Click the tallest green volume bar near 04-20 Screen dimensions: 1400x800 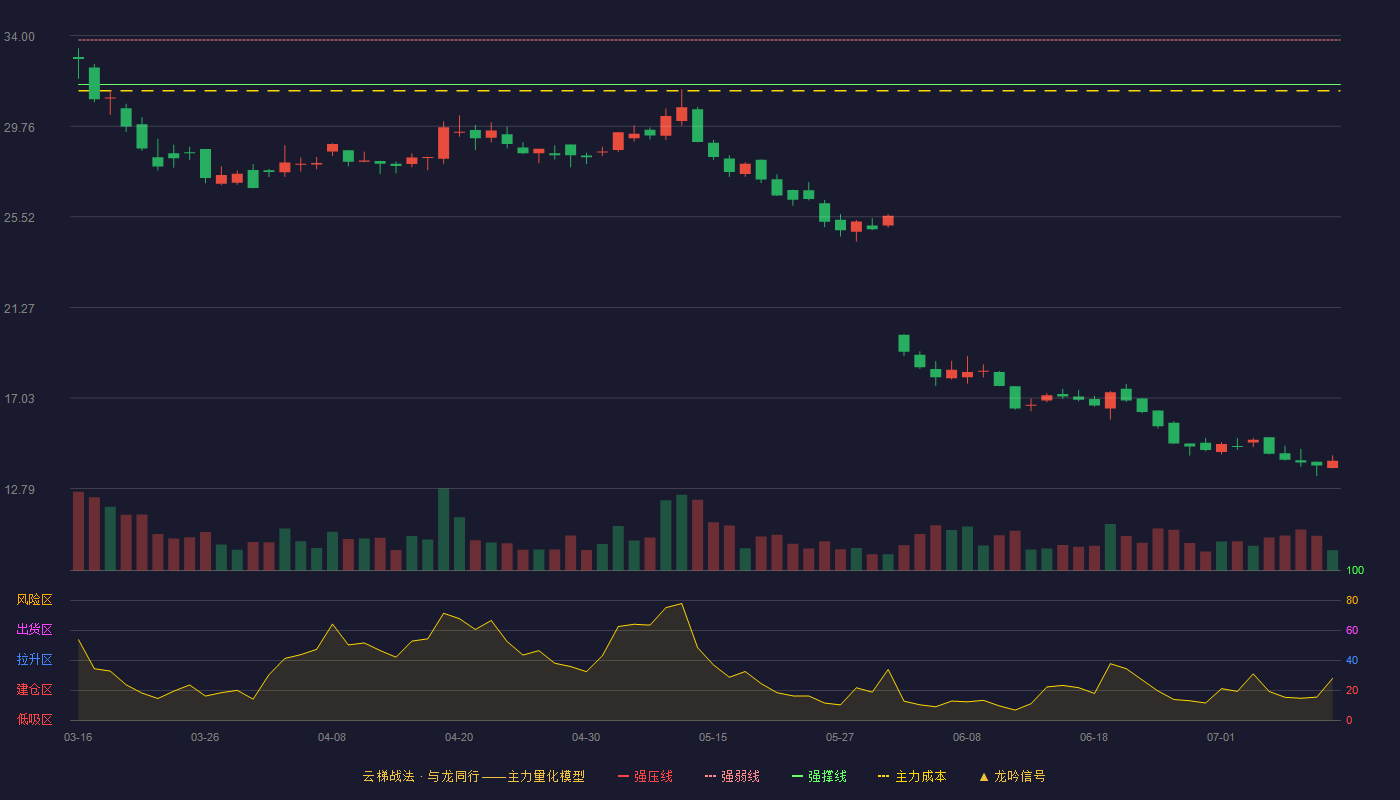(443, 529)
